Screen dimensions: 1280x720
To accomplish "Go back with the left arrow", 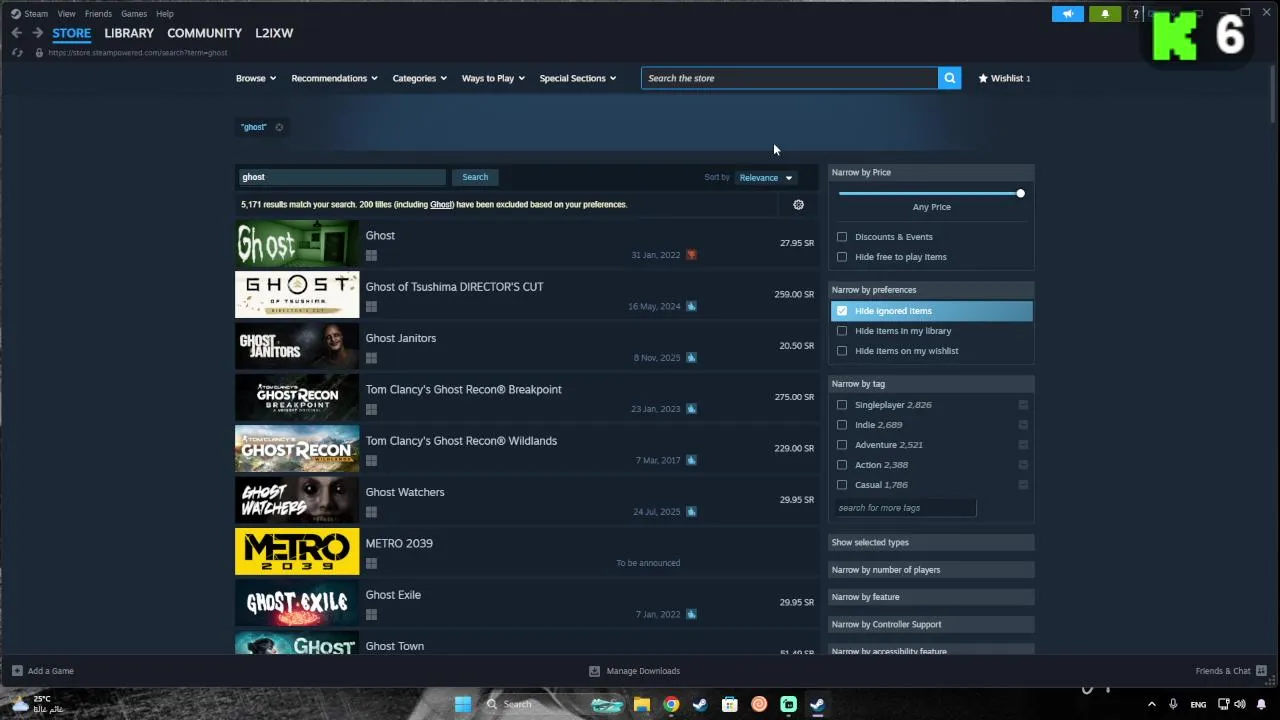I will (x=16, y=33).
